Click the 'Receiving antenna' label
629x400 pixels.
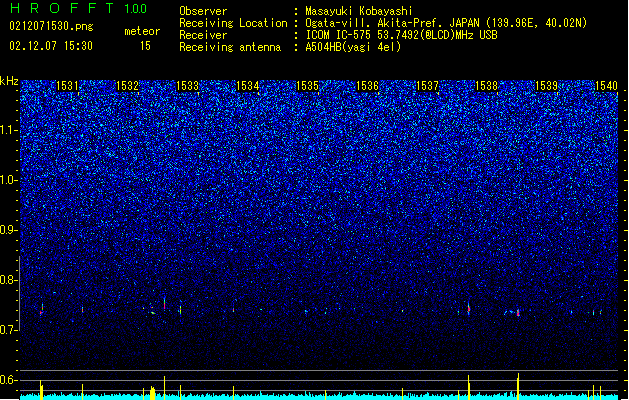click(230, 47)
